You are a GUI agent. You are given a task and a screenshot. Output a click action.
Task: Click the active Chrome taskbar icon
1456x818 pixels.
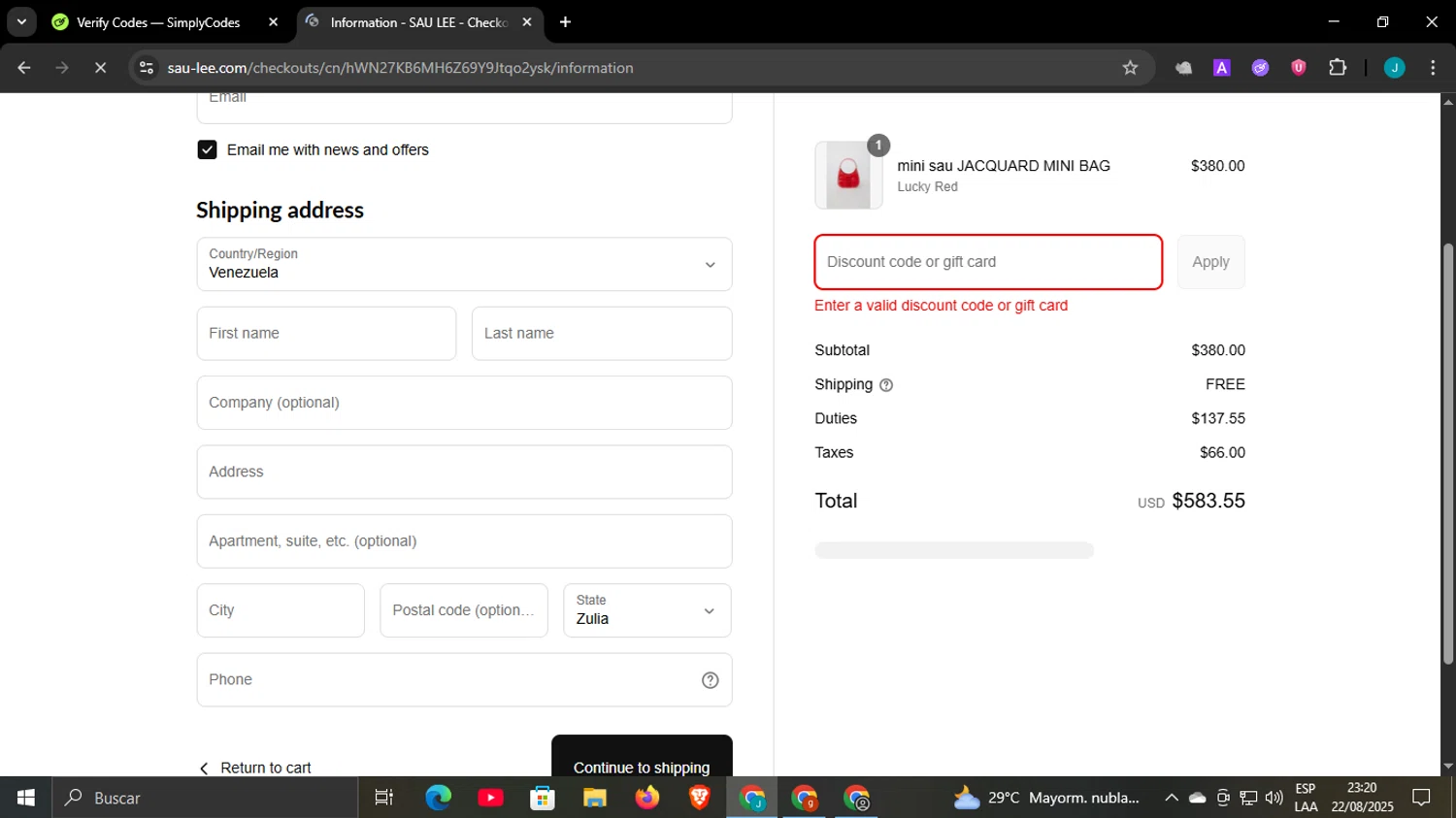pyautogui.click(x=752, y=798)
